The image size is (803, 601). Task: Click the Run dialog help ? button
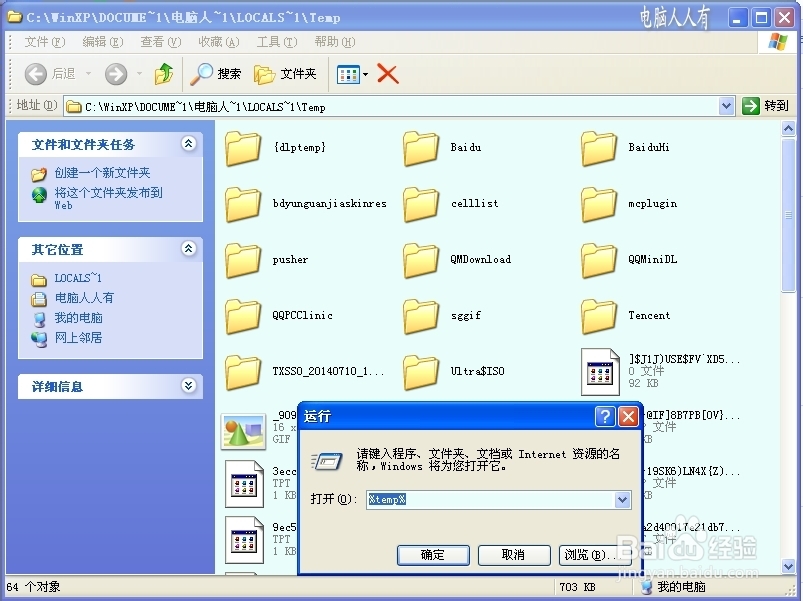[605, 417]
